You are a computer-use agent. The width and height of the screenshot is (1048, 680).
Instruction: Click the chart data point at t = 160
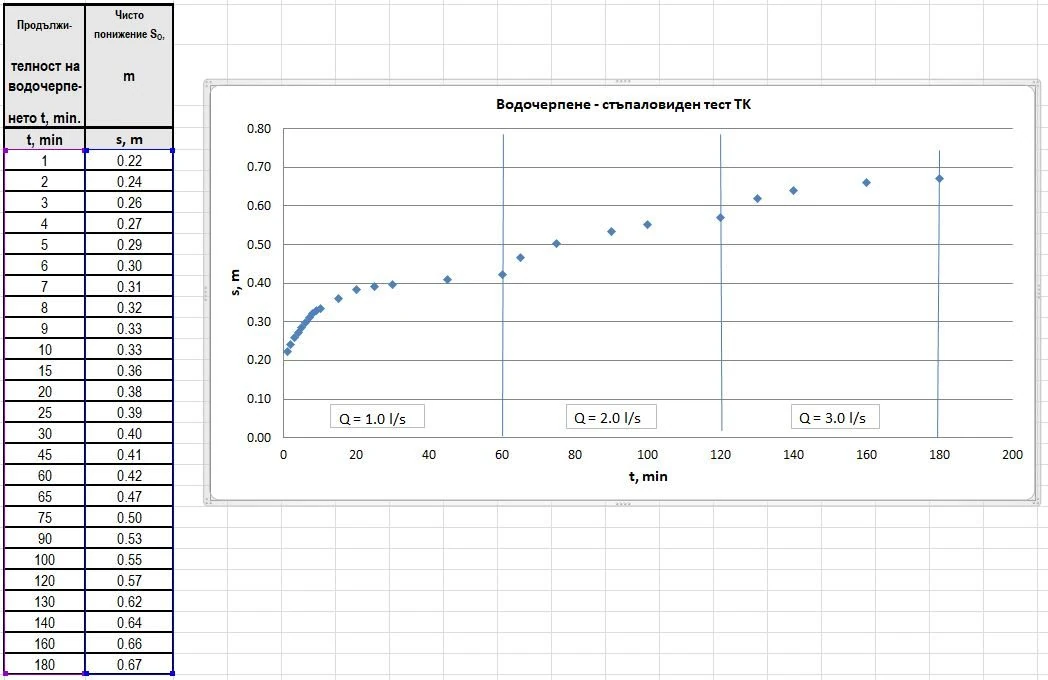866,183
